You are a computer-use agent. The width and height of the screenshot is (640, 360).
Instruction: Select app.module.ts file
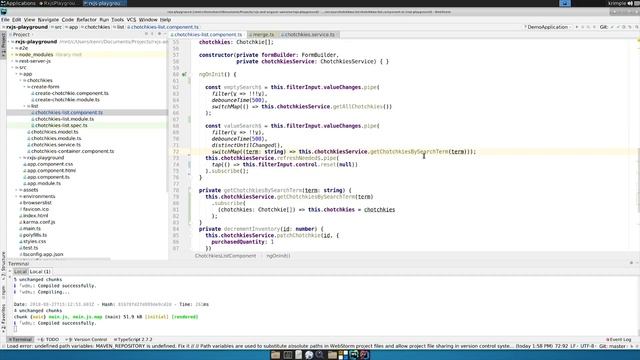pyautogui.click(x=42, y=183)
